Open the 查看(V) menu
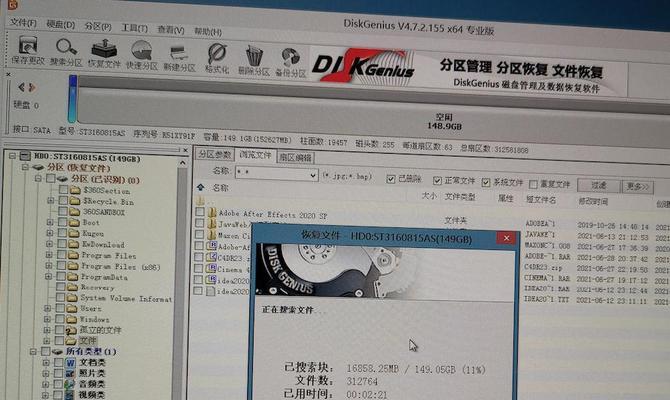The width and height of the screenshot is (670, 400). point(170,30)
